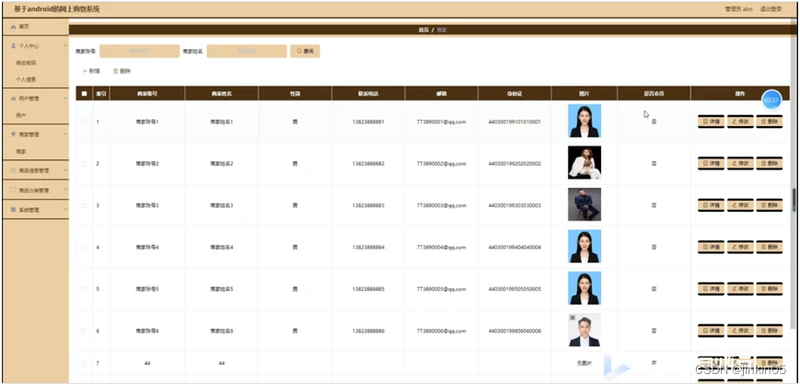Click 删除 button for 商家账号4 row
The width and height of the screenshot is (800, 385).
(769, 247)
